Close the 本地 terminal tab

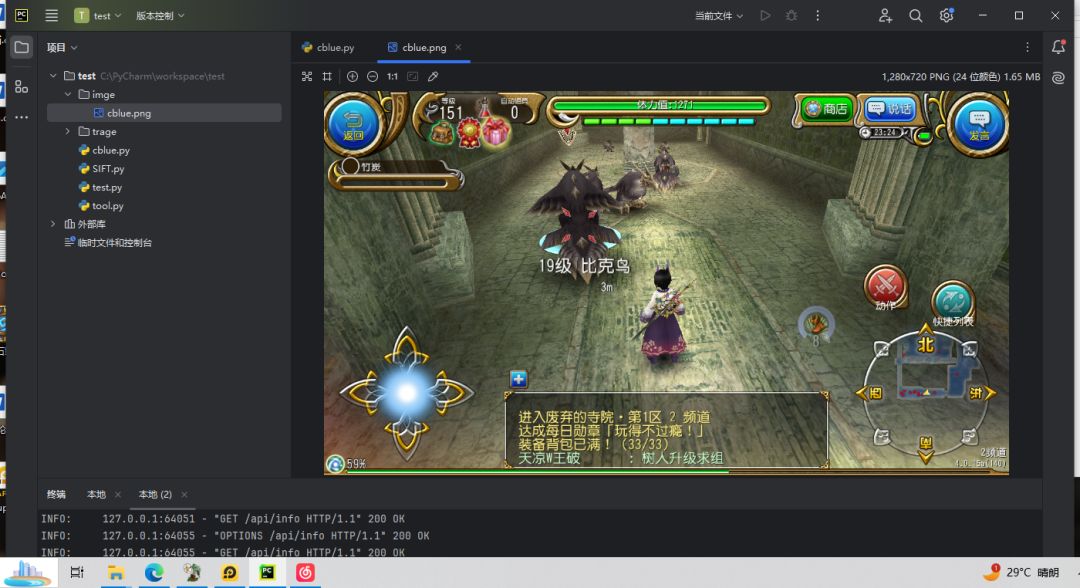118,494
